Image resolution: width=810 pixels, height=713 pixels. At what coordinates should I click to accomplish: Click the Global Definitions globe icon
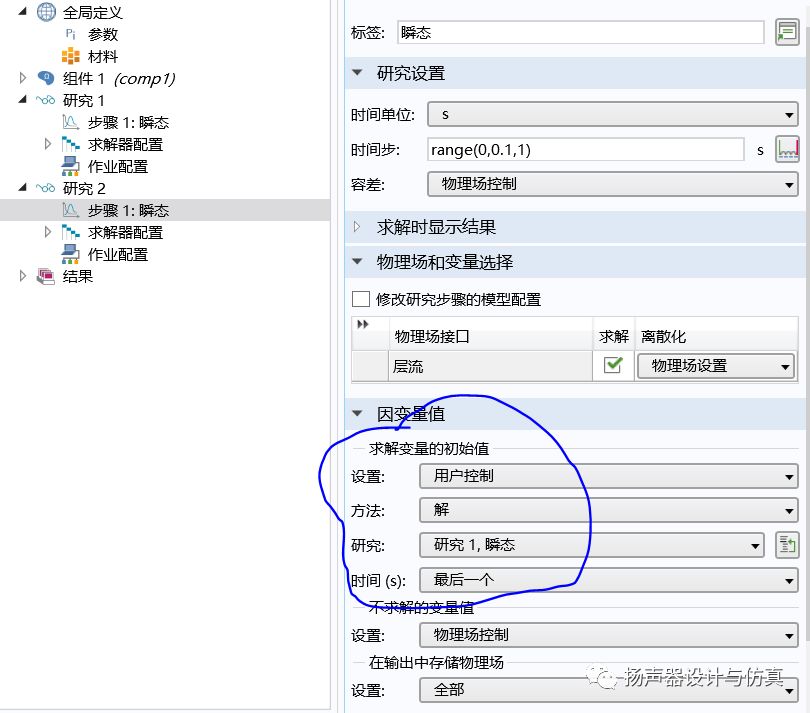46,12
